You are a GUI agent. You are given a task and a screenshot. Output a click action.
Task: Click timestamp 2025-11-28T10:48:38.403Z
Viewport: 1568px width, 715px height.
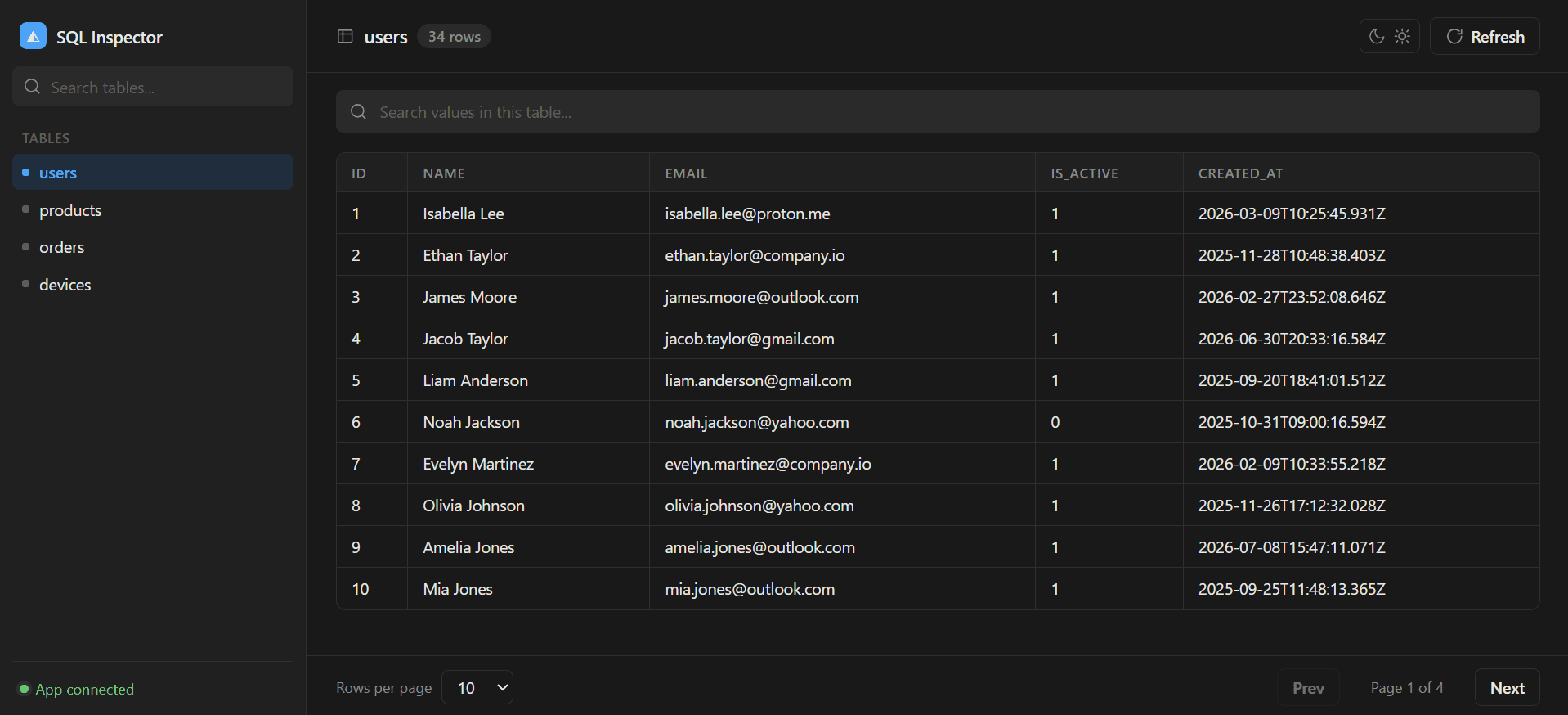click(x=1292, y=255)
